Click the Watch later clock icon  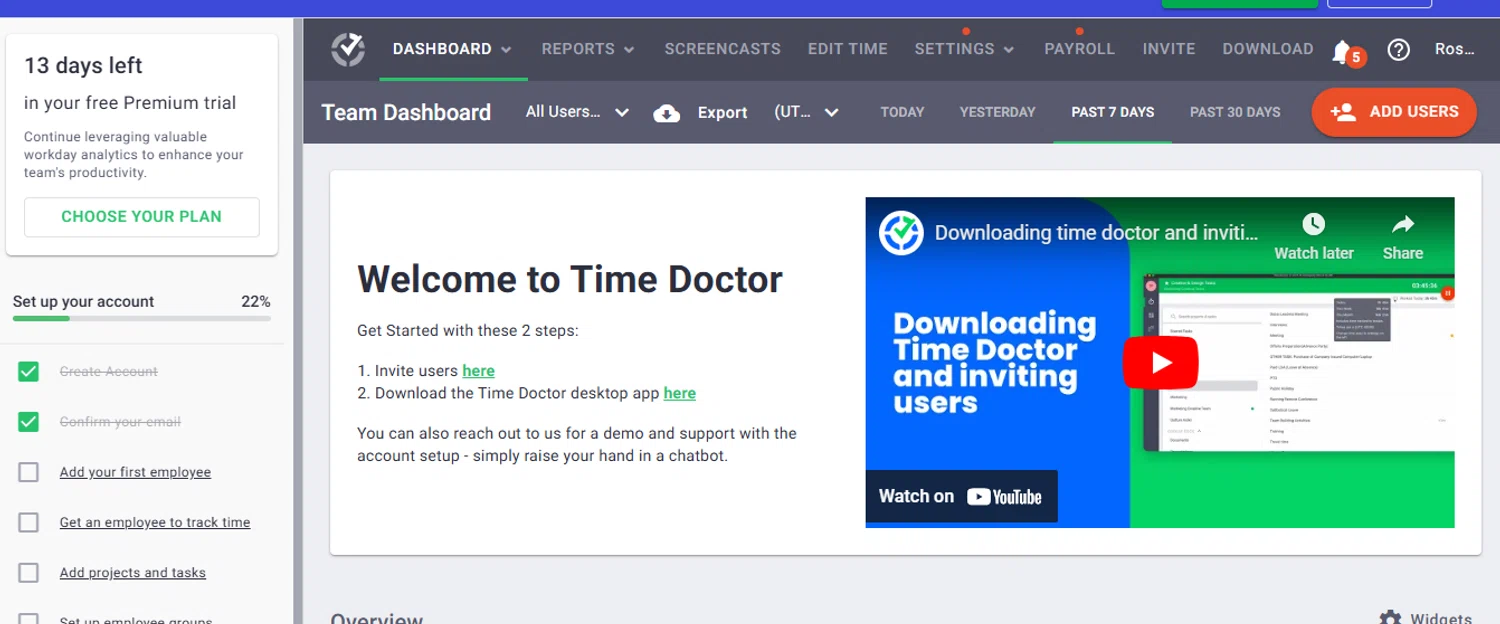coord(1313,224)
